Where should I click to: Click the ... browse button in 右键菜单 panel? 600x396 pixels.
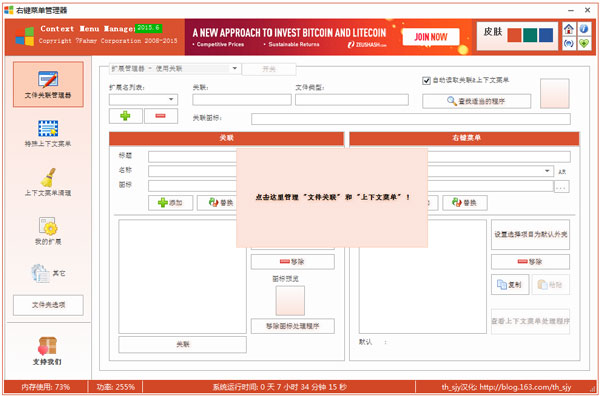(562, 186)
